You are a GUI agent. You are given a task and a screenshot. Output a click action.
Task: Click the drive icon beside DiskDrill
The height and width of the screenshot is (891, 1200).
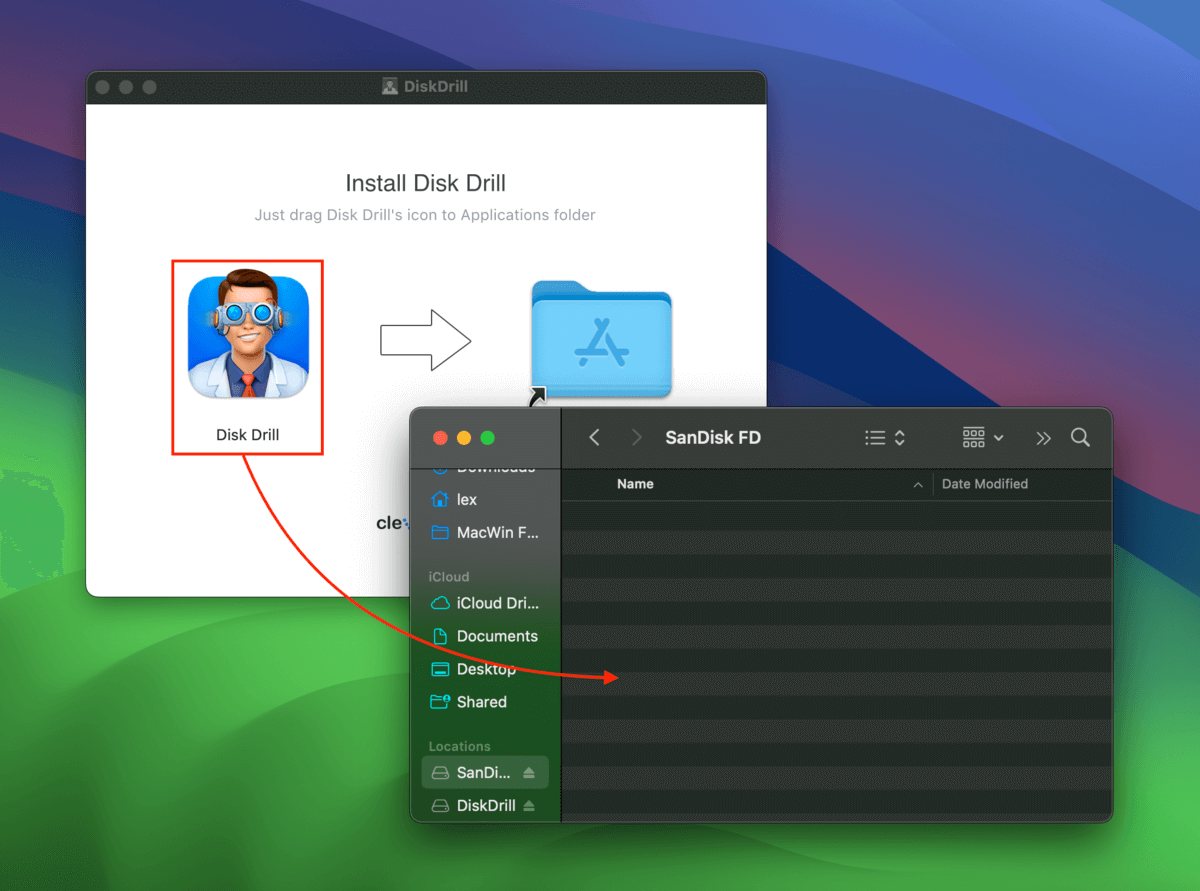coord(439,806)
